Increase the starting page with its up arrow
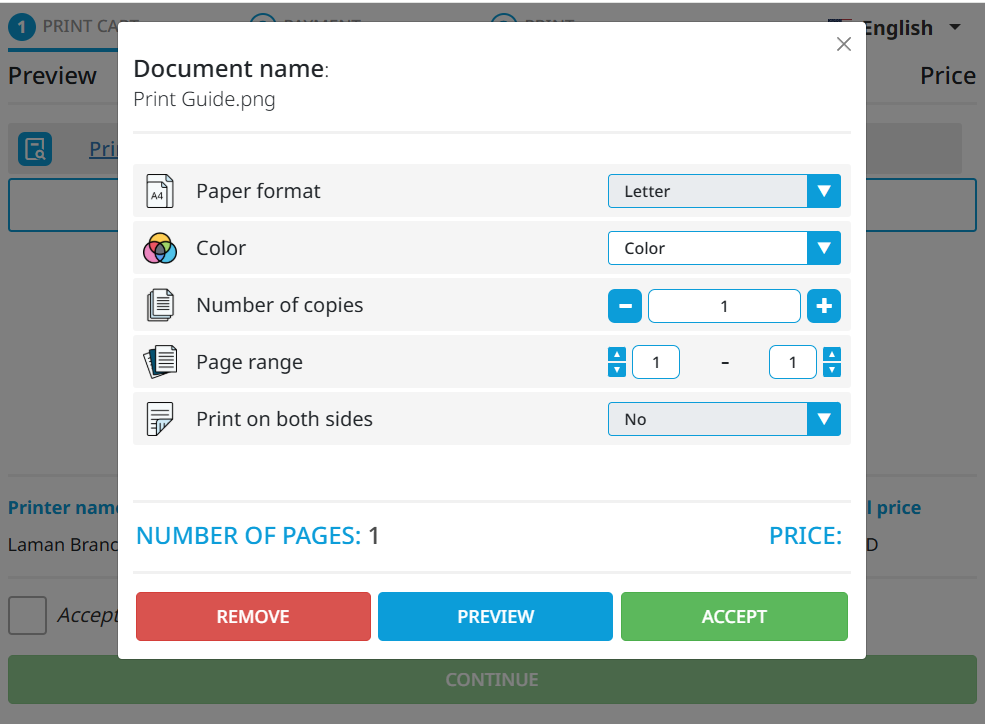 [x=618, y=355]
